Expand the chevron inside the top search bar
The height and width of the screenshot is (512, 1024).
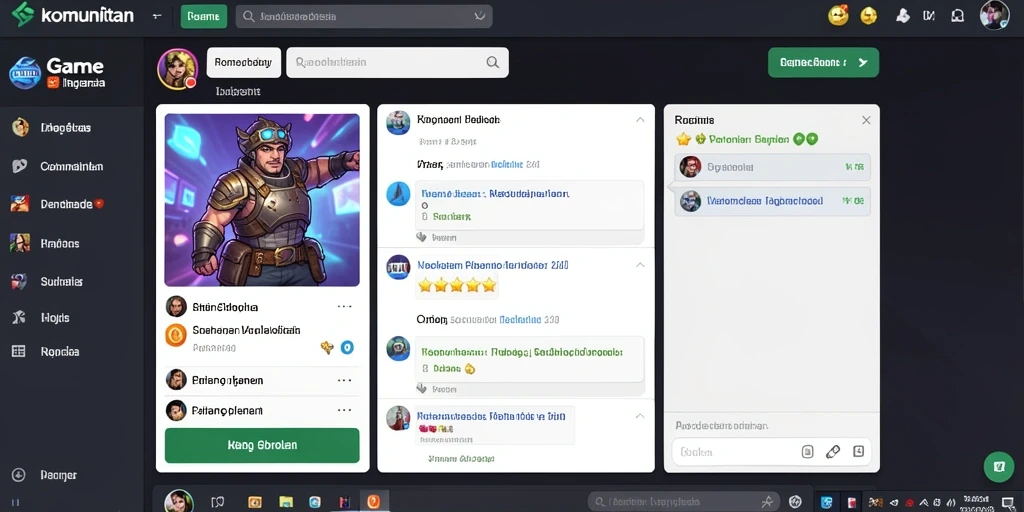[x=480, y=16]
